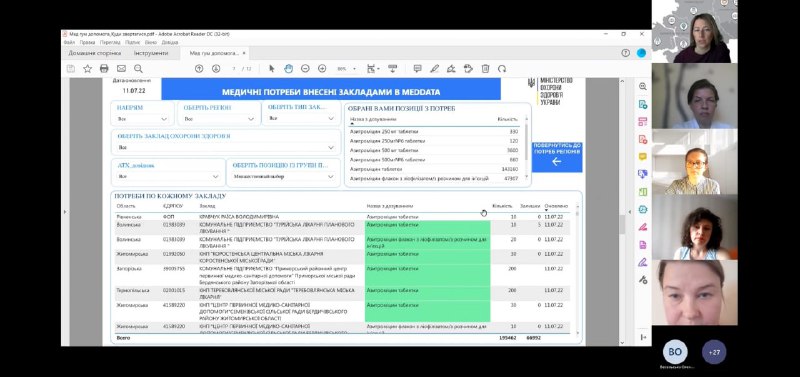Activate the selection arrow tool

point(271,68)
